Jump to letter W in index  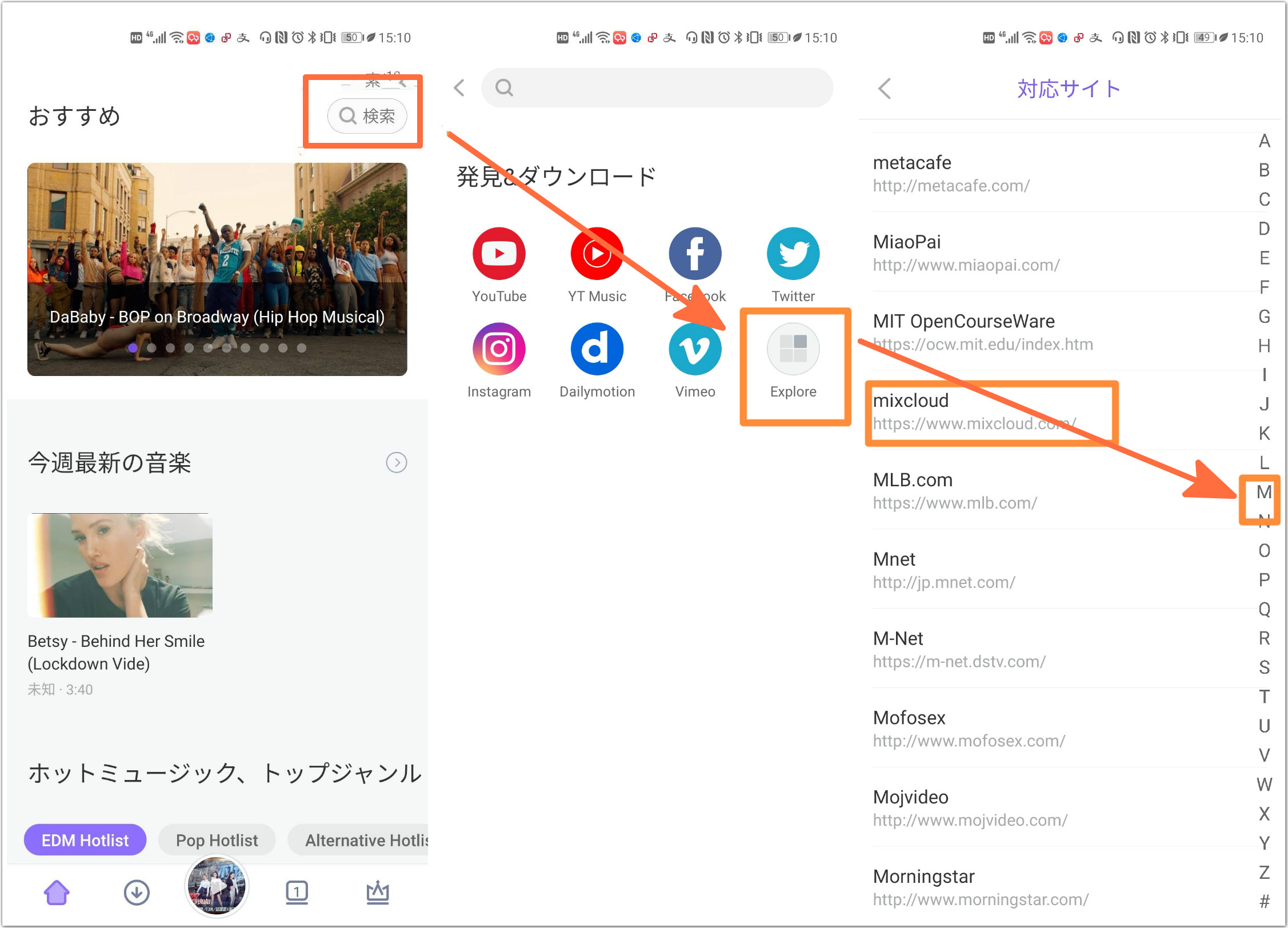[1264, 784]
